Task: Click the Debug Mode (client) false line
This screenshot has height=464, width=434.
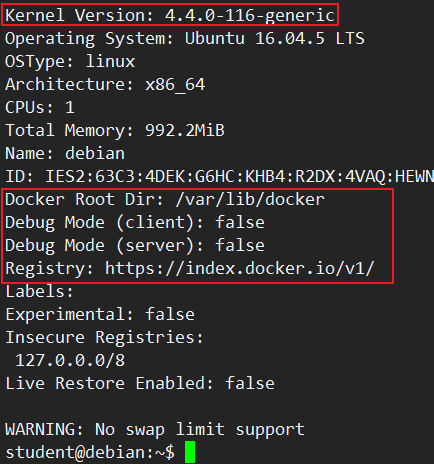Action: [x=135, y=222]
